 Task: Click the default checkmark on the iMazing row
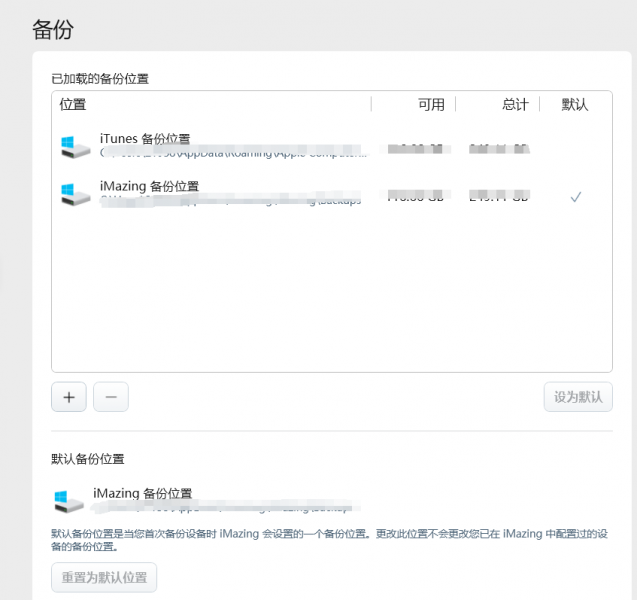tap(576, 197)
